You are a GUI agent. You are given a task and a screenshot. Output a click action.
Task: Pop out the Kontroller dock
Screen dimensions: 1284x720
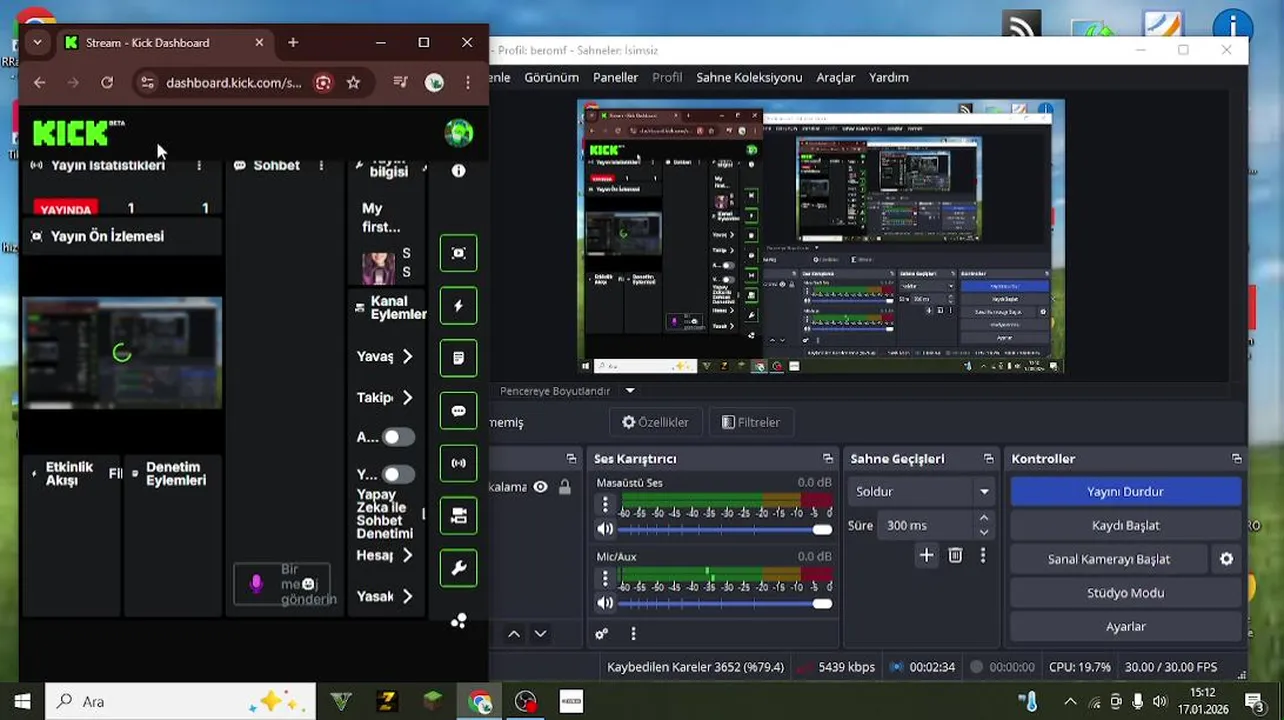pos(1237,459)
